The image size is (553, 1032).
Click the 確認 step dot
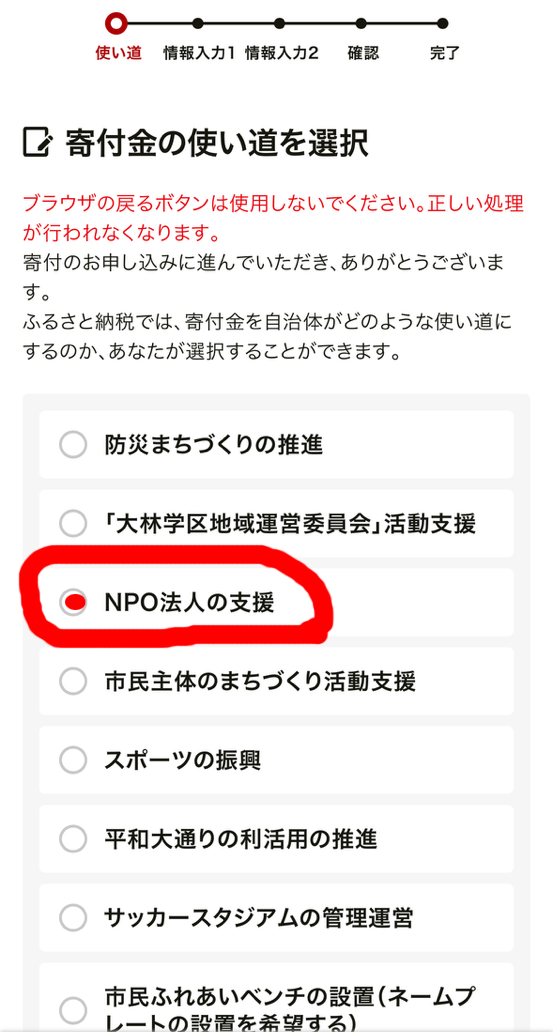pos(361,23)
